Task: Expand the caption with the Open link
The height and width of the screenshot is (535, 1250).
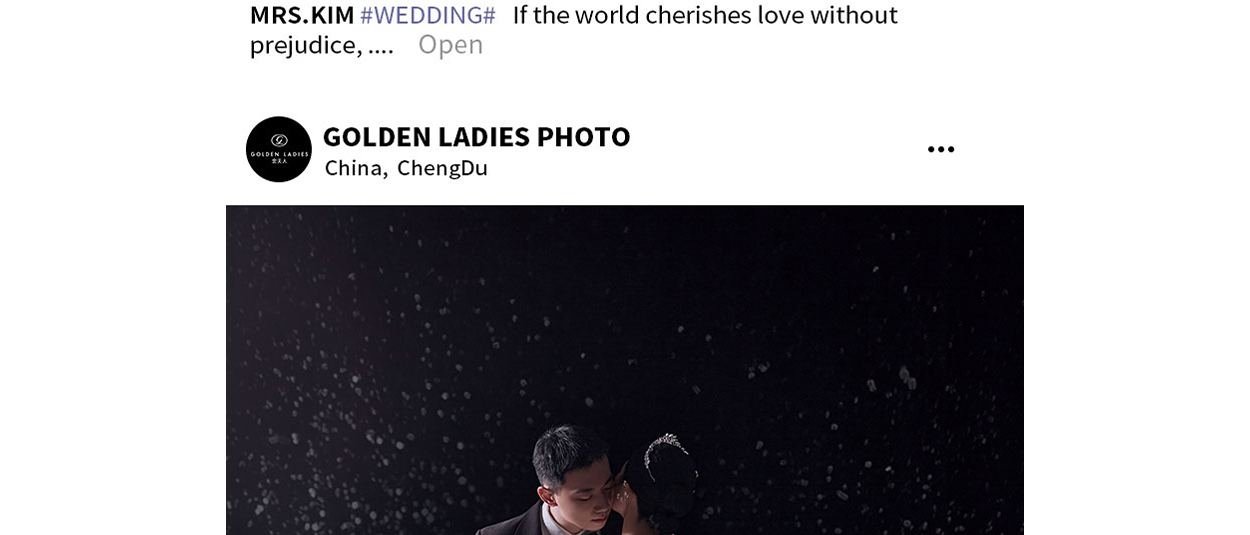Action: click(450, 44)
